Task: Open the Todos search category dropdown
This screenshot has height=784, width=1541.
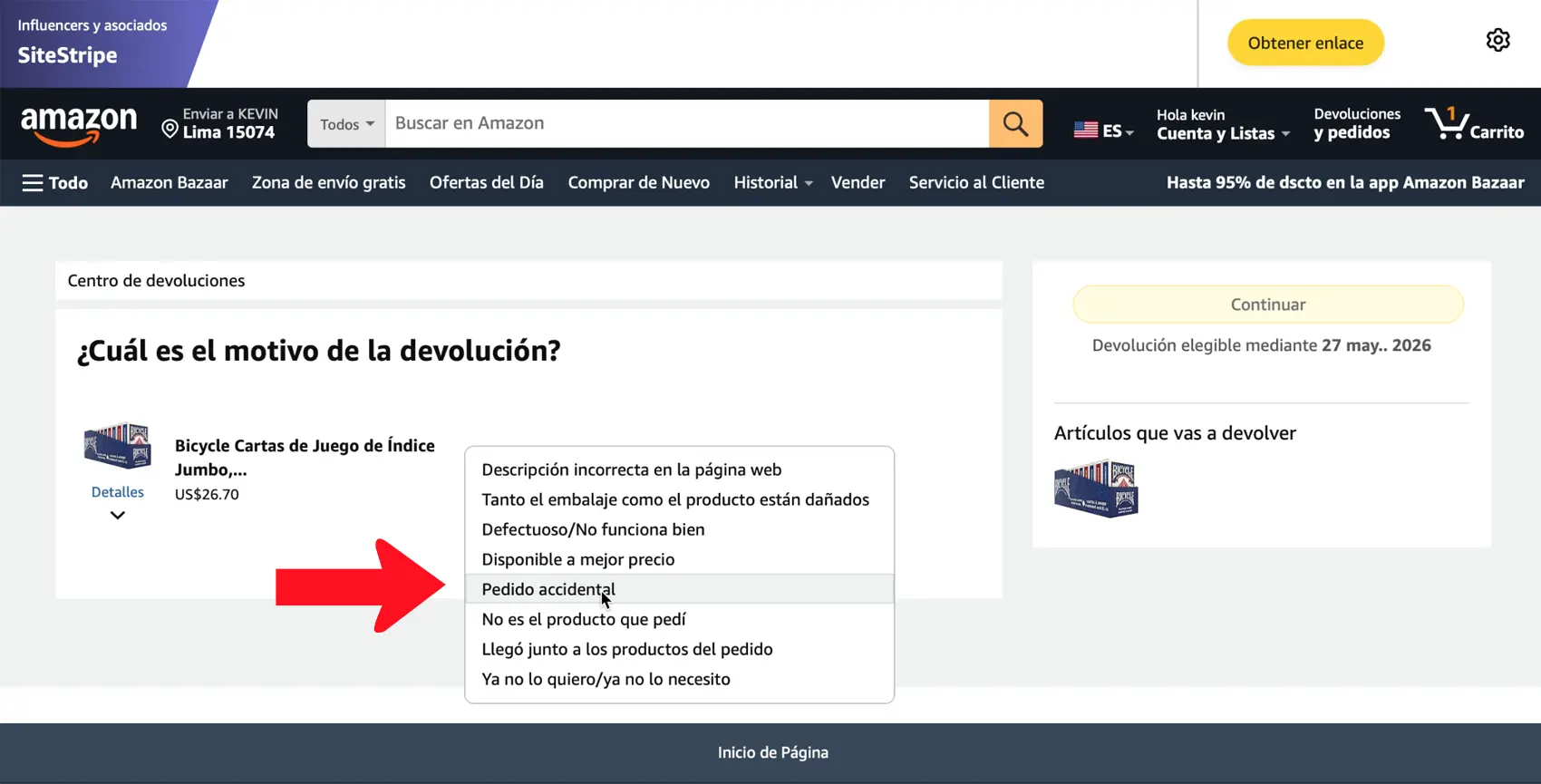Action: 346,123
